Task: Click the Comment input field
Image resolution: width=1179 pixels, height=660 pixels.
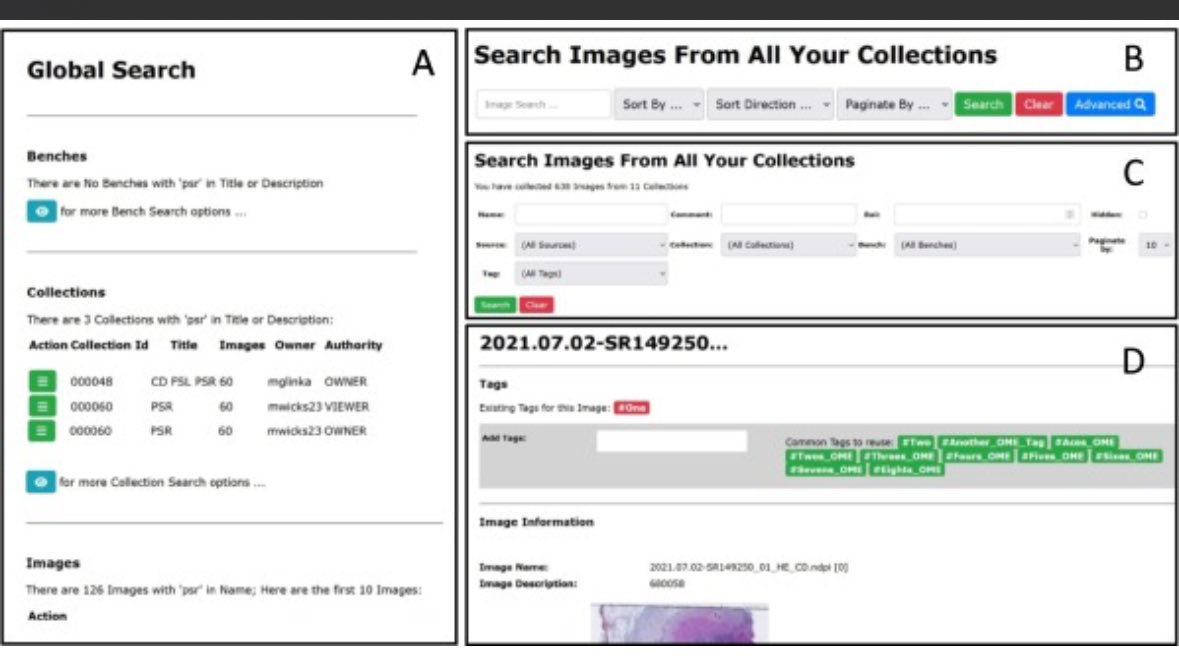Action: (788, 214)
